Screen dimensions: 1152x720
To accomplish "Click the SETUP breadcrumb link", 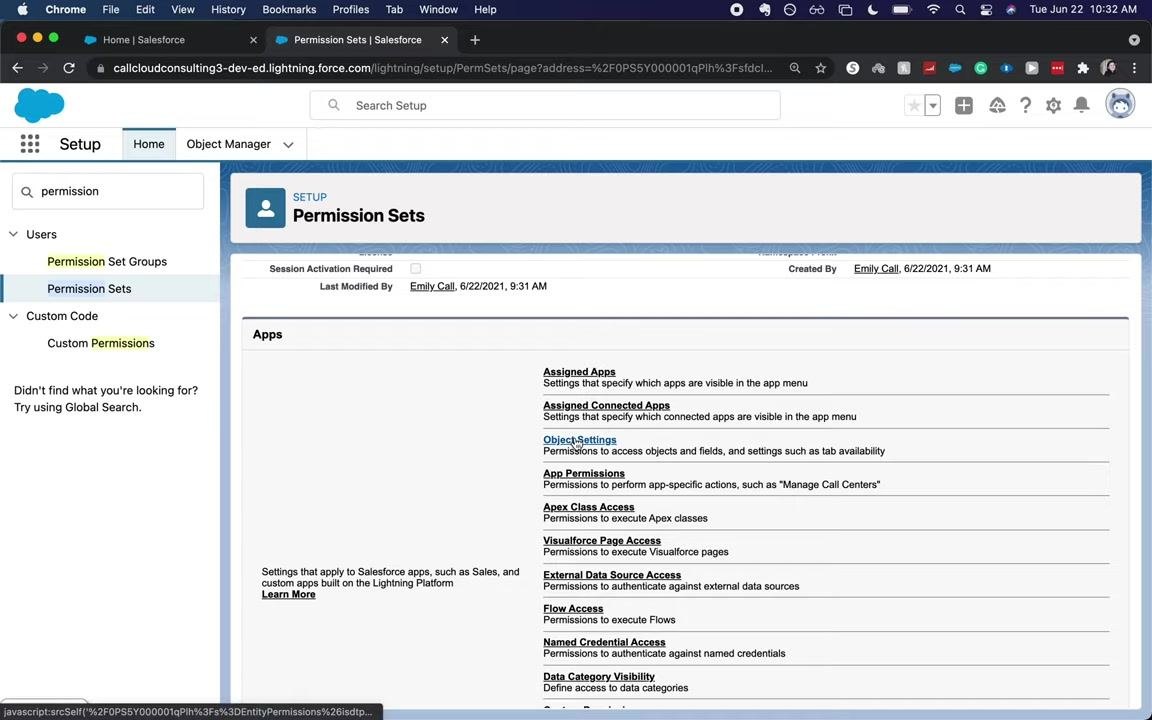I will (x=309, y=197).
